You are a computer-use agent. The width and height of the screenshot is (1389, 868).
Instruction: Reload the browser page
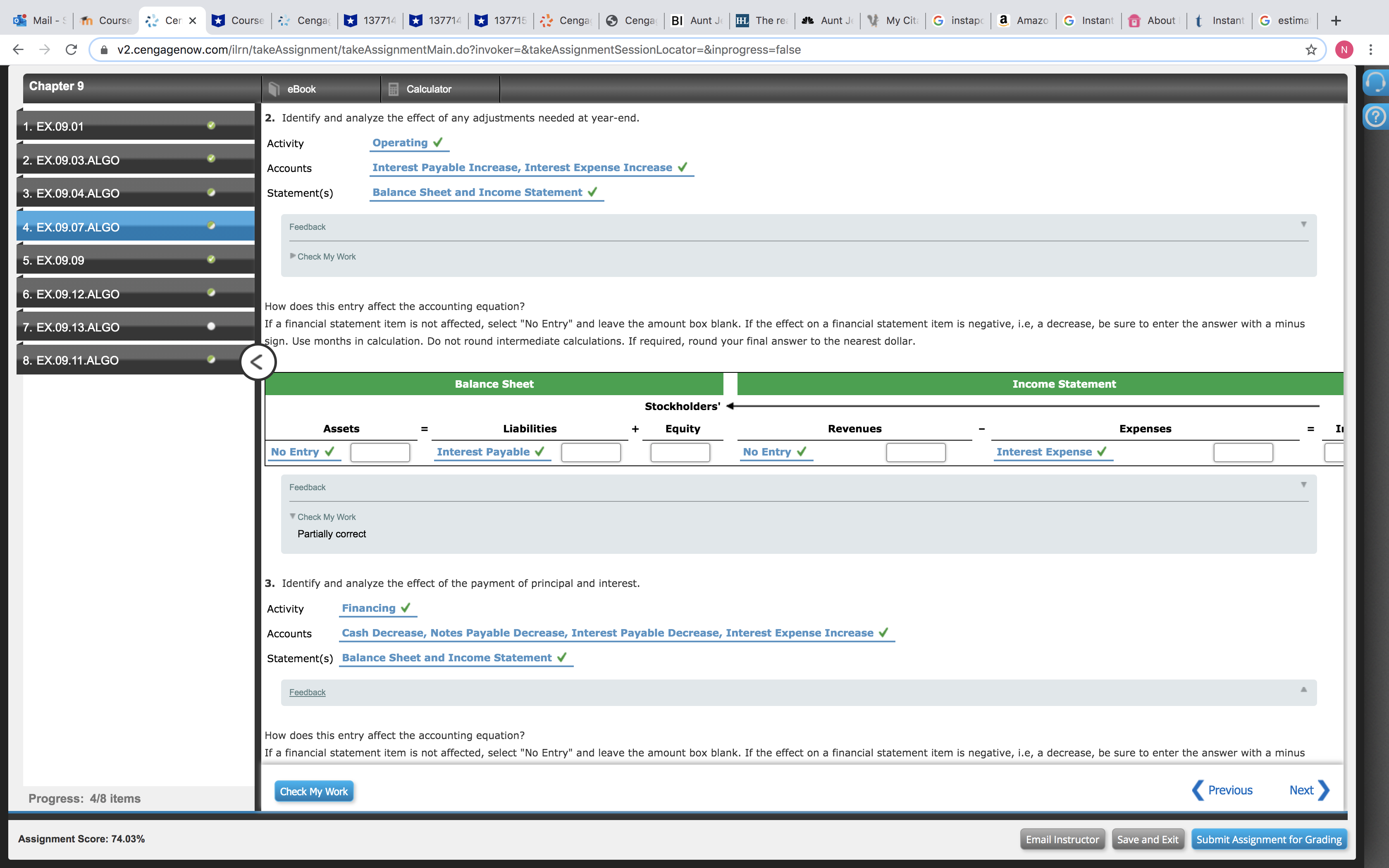pyautogui.click(x=71, y=50)
